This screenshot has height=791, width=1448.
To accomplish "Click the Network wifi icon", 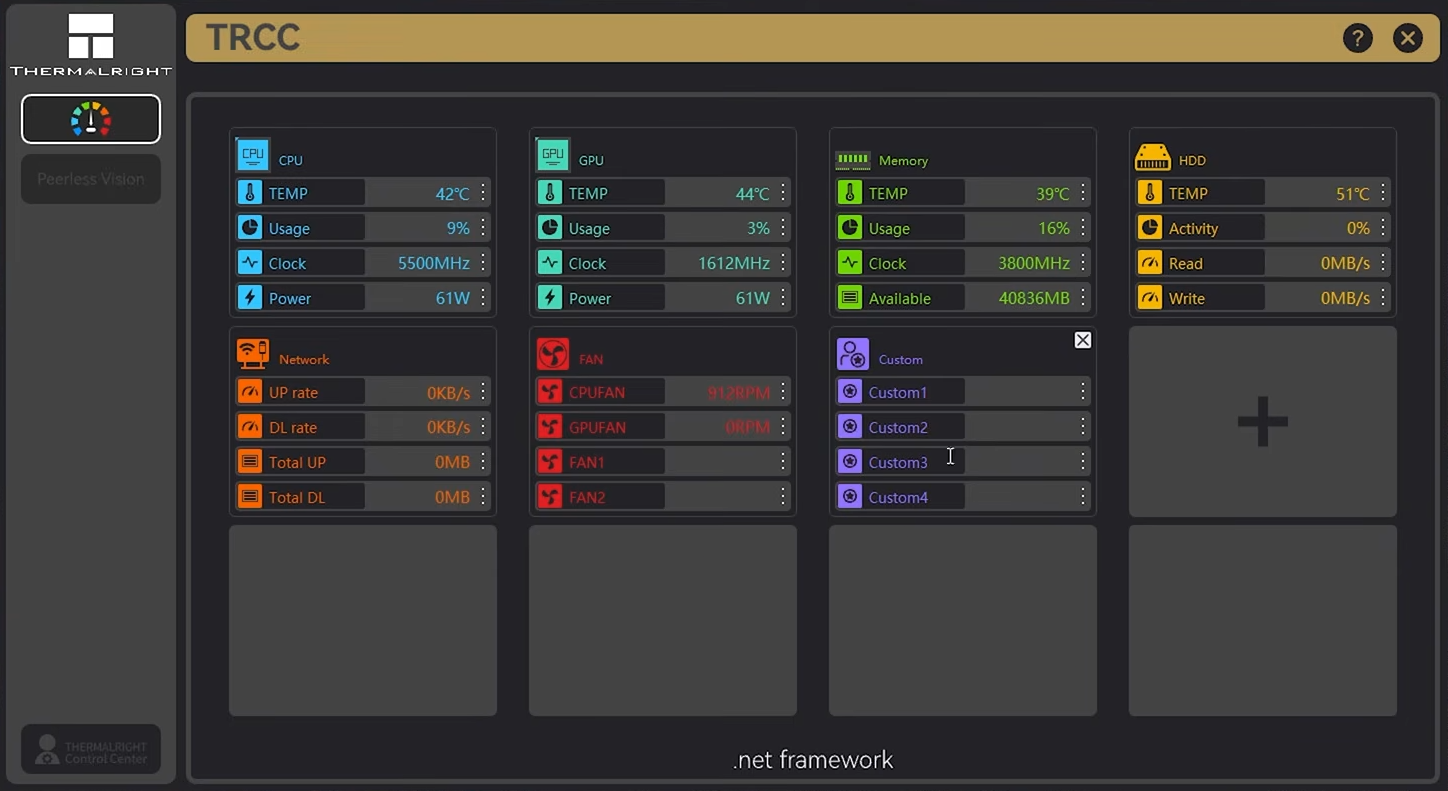I will coord(252,354).
